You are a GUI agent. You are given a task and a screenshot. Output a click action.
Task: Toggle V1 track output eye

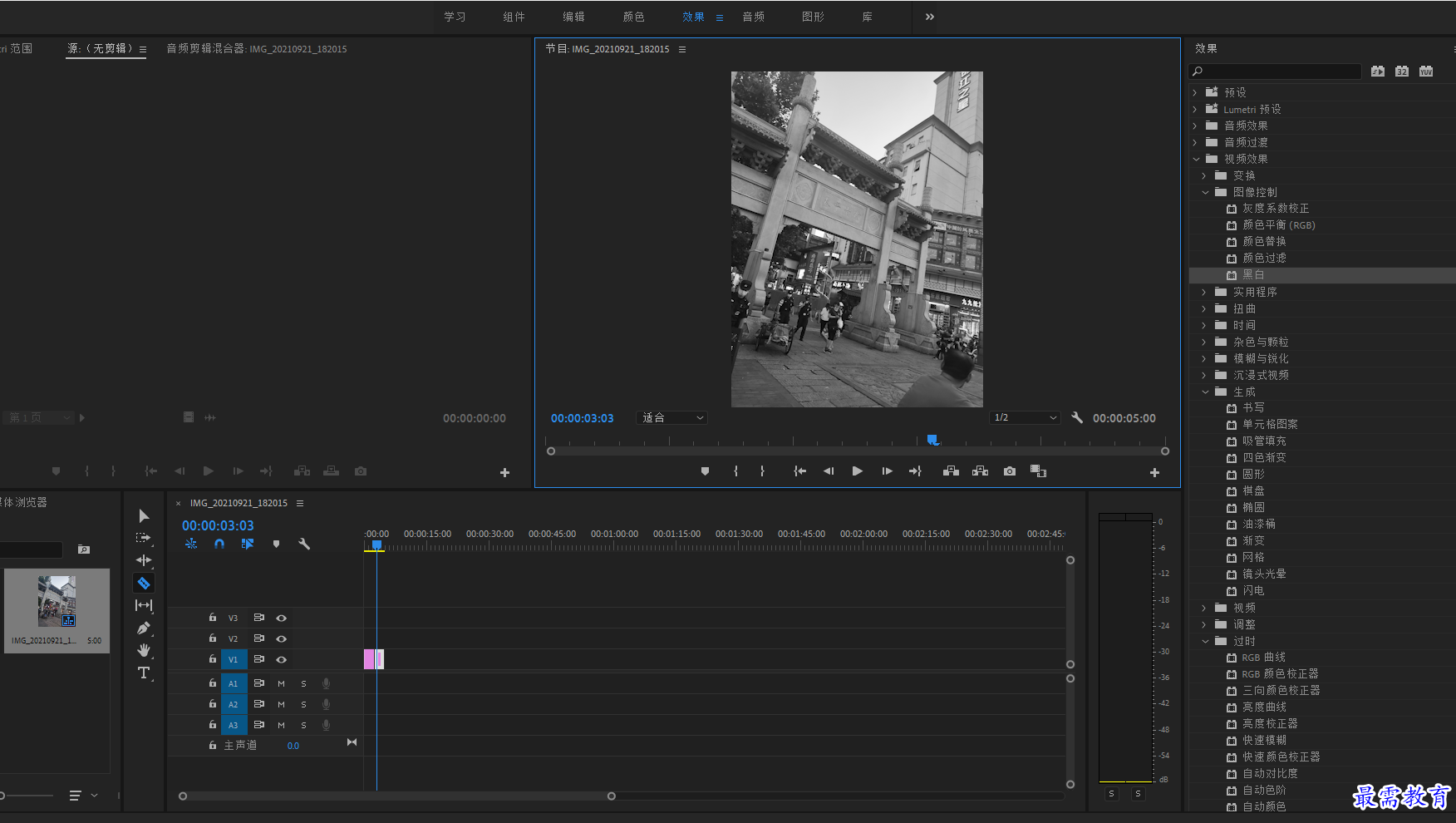[282, 659]
